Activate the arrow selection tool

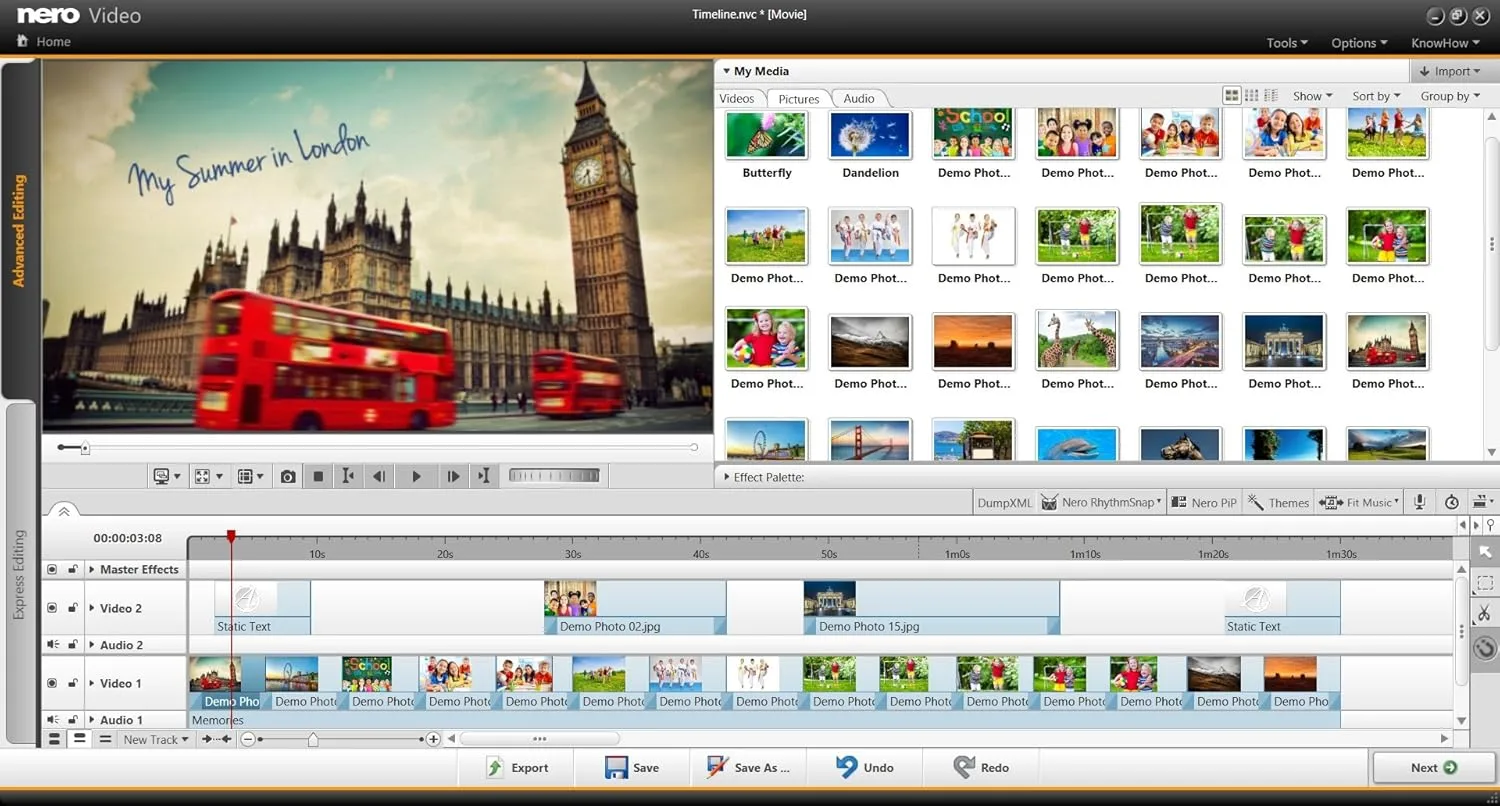click(1485, 552)
